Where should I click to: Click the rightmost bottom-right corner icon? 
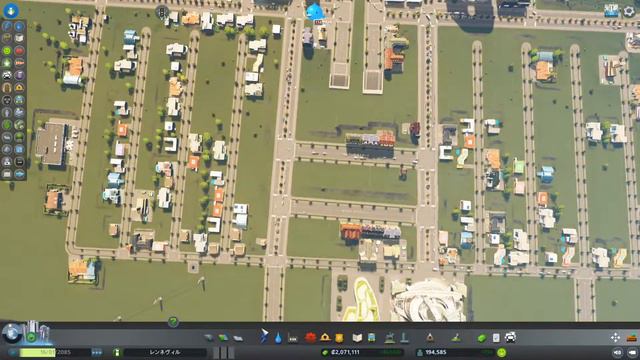click(x=632, y=352)
